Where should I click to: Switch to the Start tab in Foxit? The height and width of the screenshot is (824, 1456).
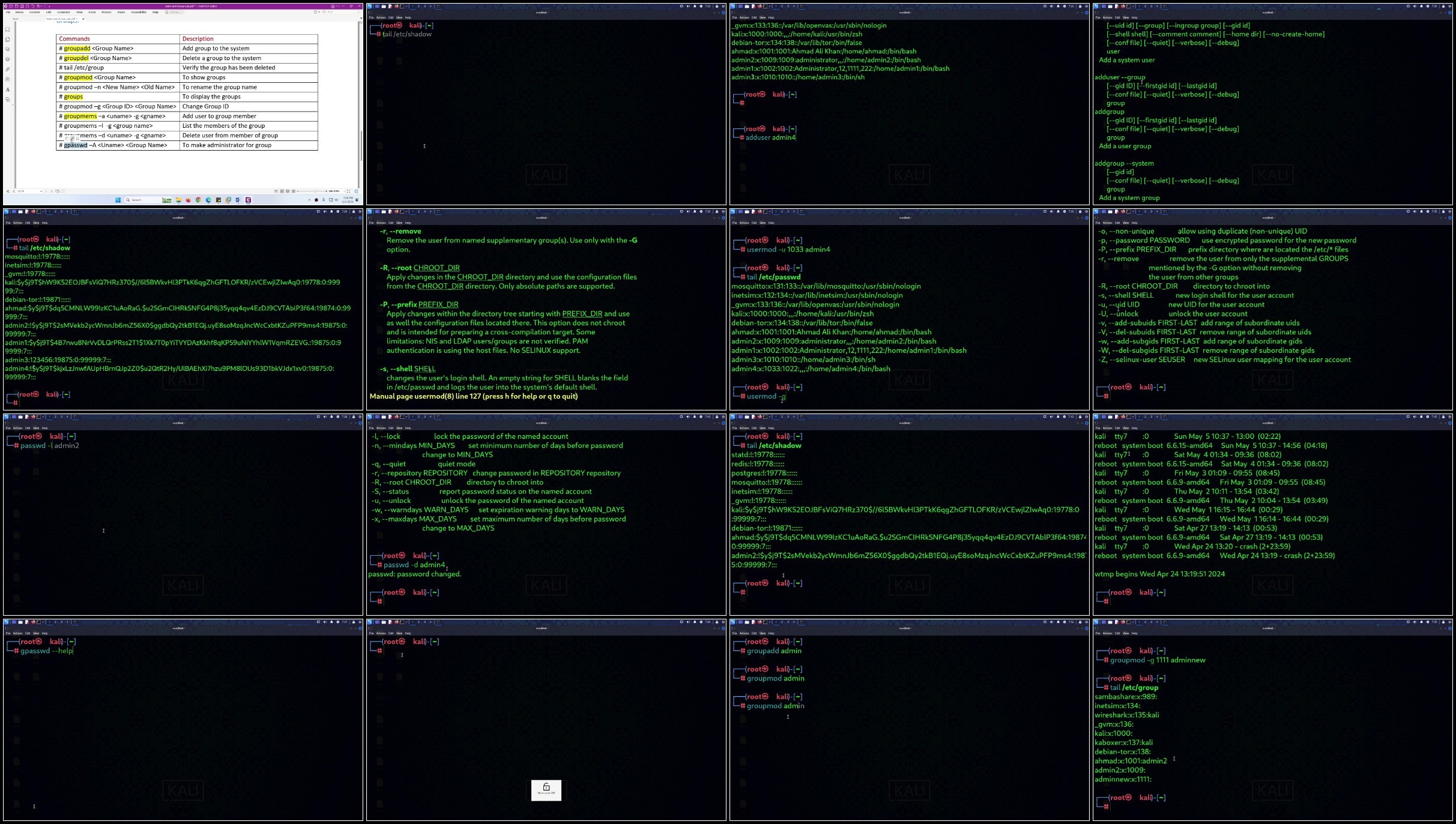coord(16,19)
